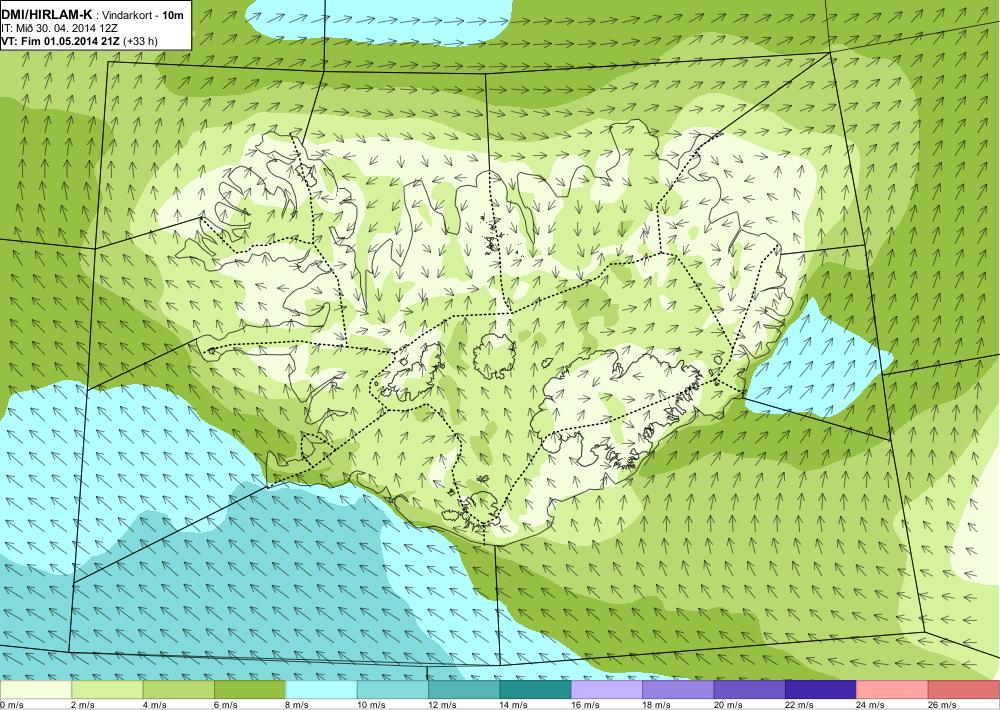Click the "DMI/HIRLAM-K" model title text
Screen dimensions: 1000x710
pos(46,15)
